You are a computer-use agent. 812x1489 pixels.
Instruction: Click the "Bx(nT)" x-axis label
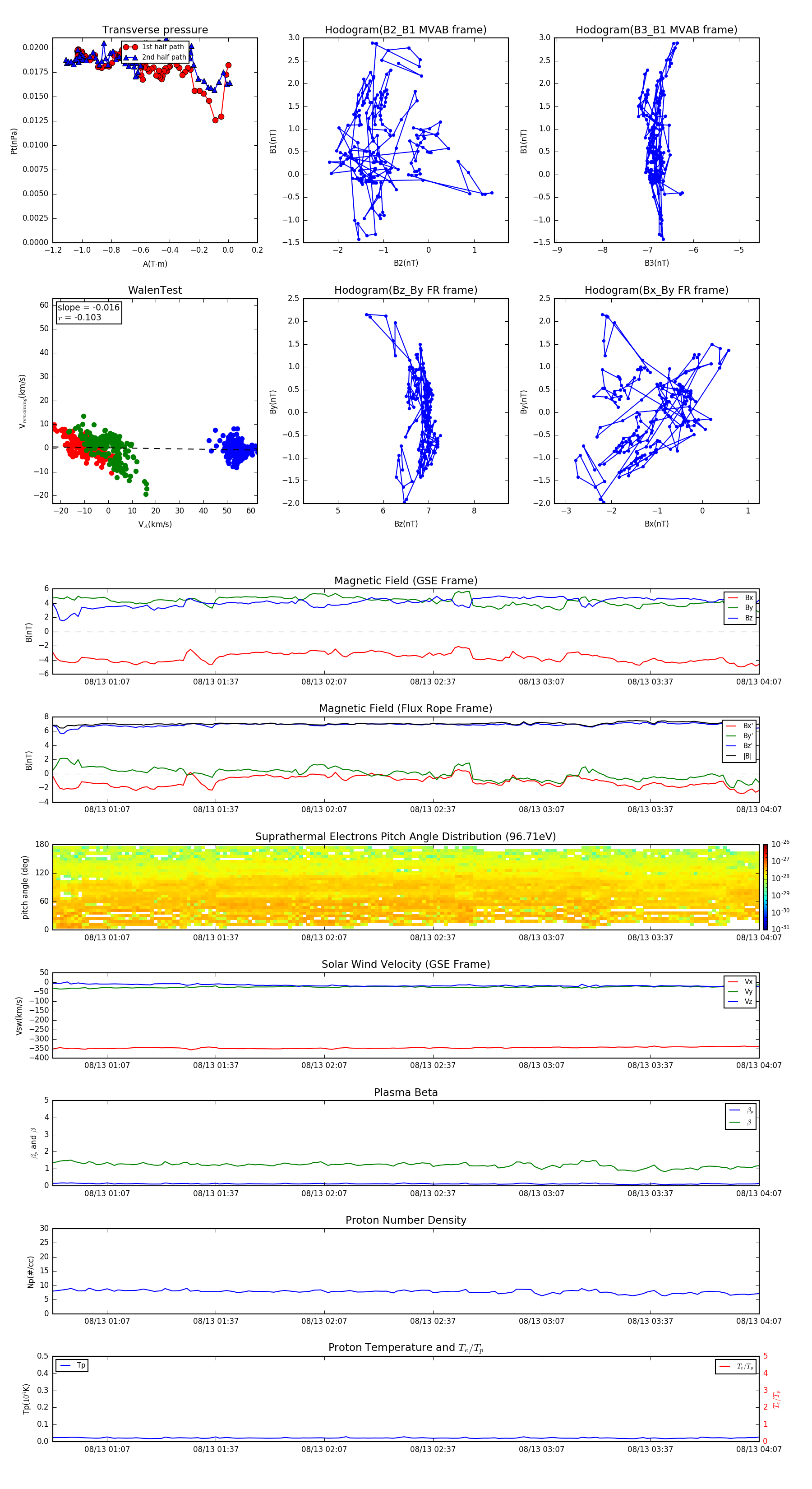click(656, 524)
